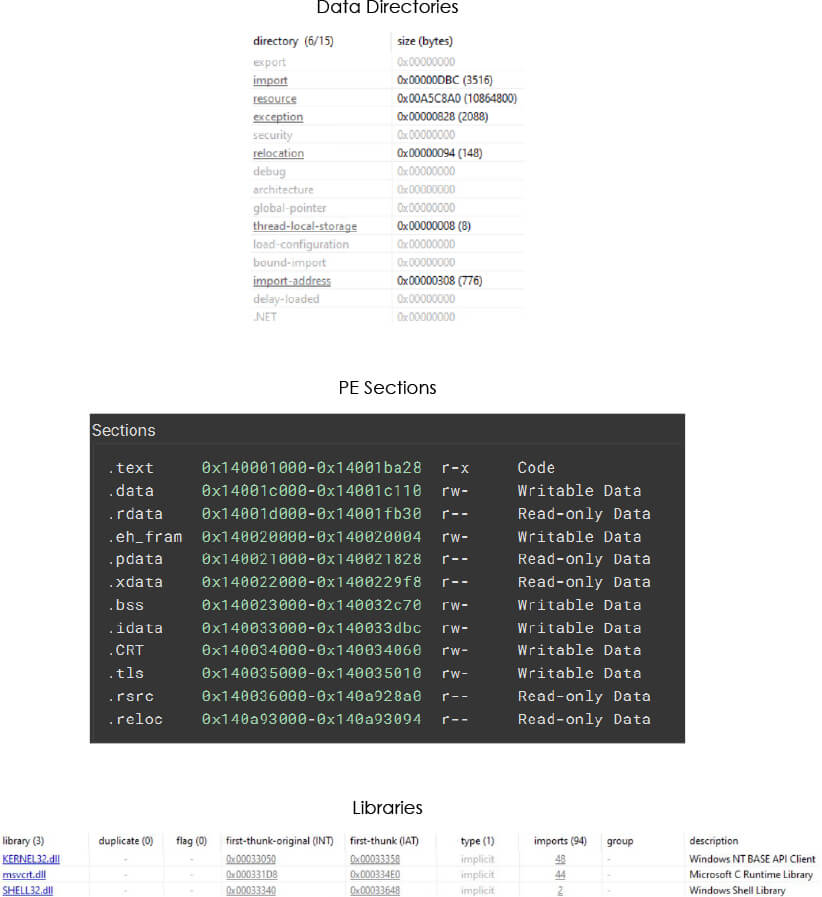Select the import-address directory link

coord(292,281)
